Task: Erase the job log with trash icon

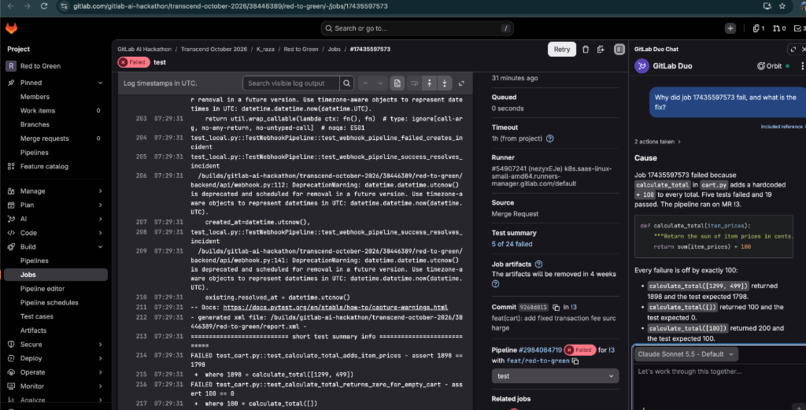Action: coord(585,49)
